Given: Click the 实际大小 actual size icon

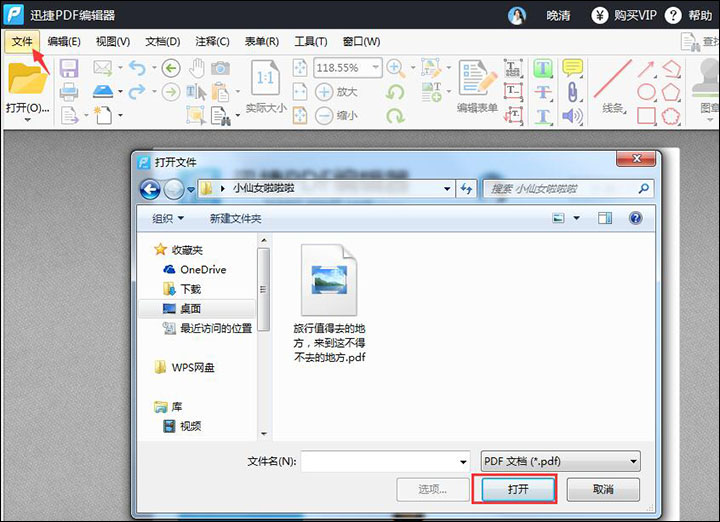Looking at the screenshot, I should click(x=265, y=78).
